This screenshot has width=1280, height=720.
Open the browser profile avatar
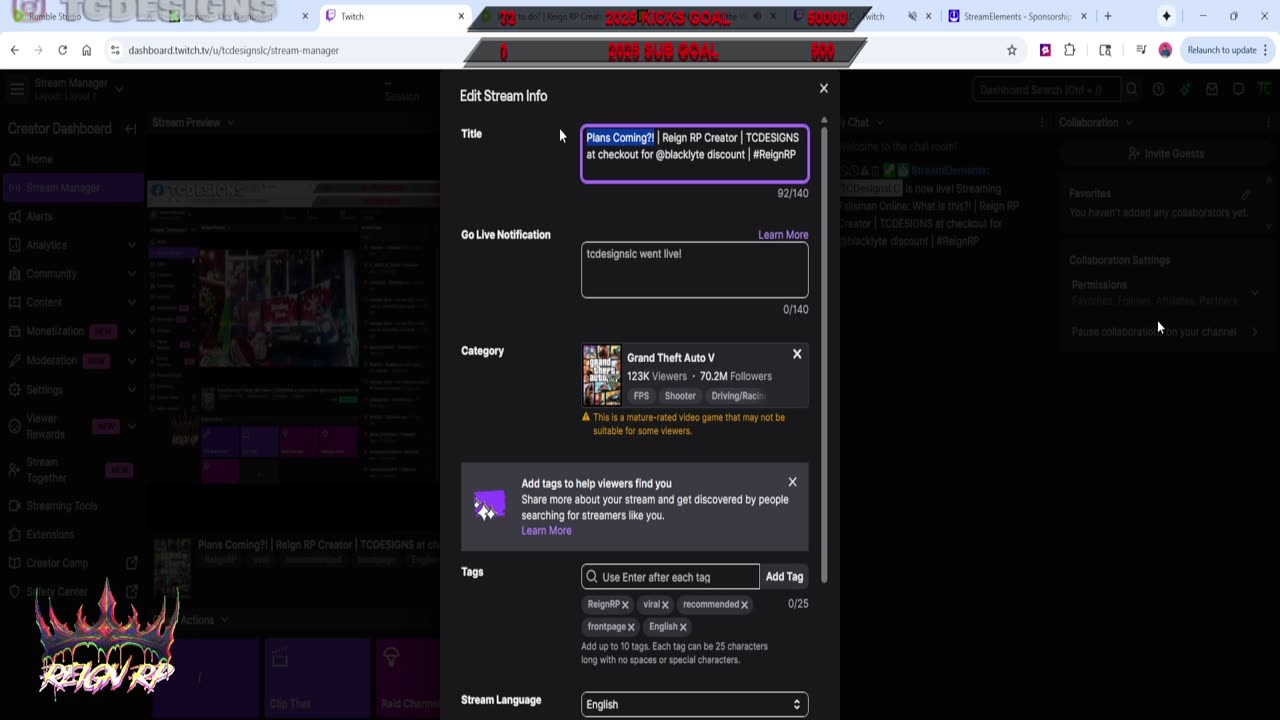click(x=1165, y=50)
